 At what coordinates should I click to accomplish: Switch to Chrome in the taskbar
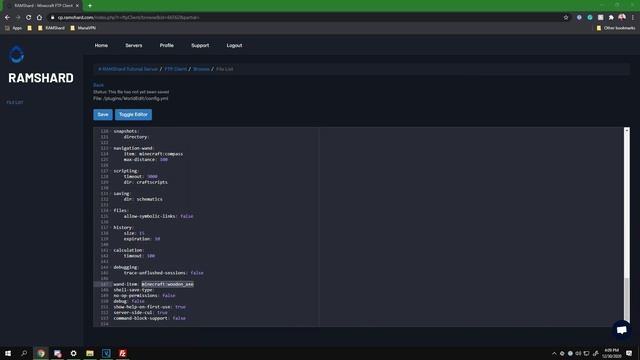click(x=41, y=353)
